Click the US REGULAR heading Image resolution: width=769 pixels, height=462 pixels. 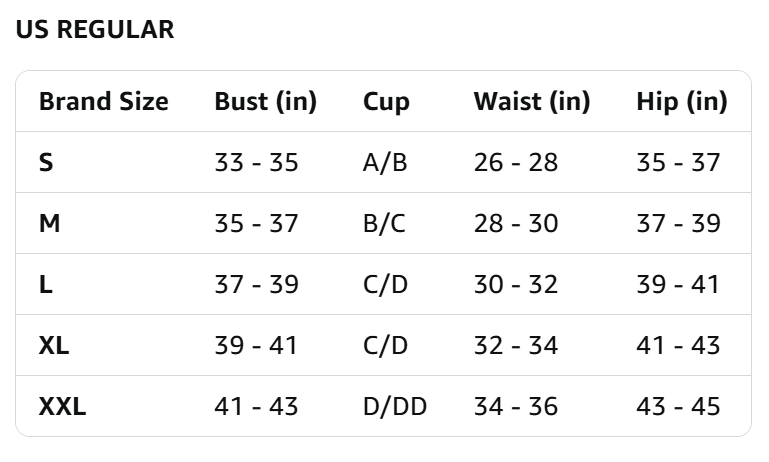(95, 29)
